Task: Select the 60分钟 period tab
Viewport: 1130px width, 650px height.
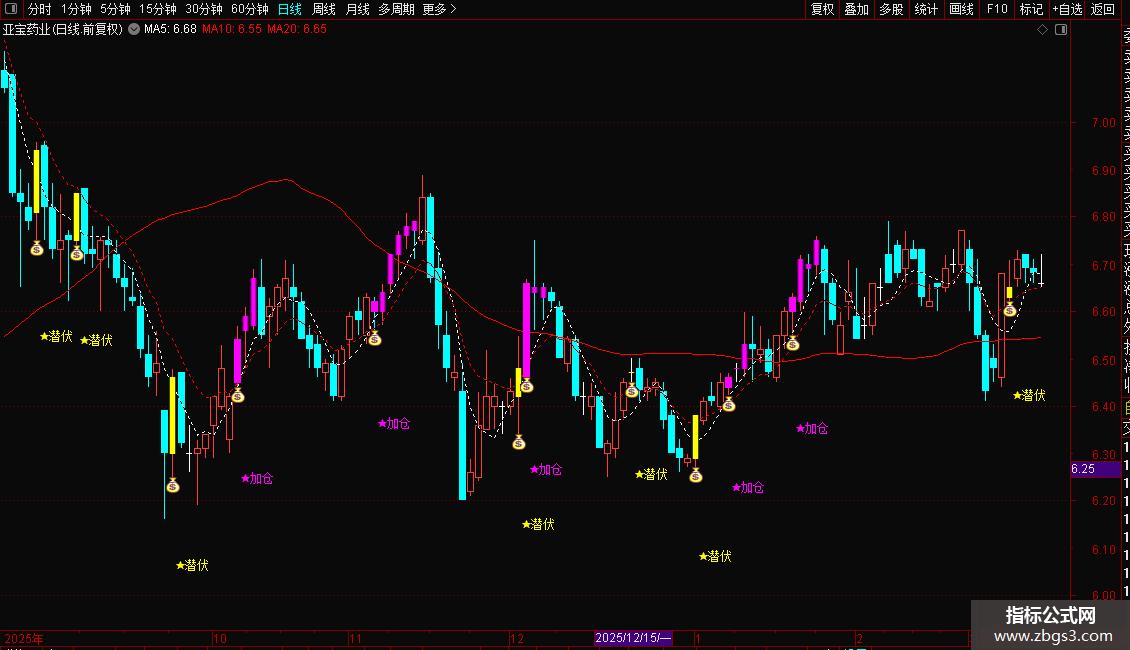Action: (x=250, y=9)
